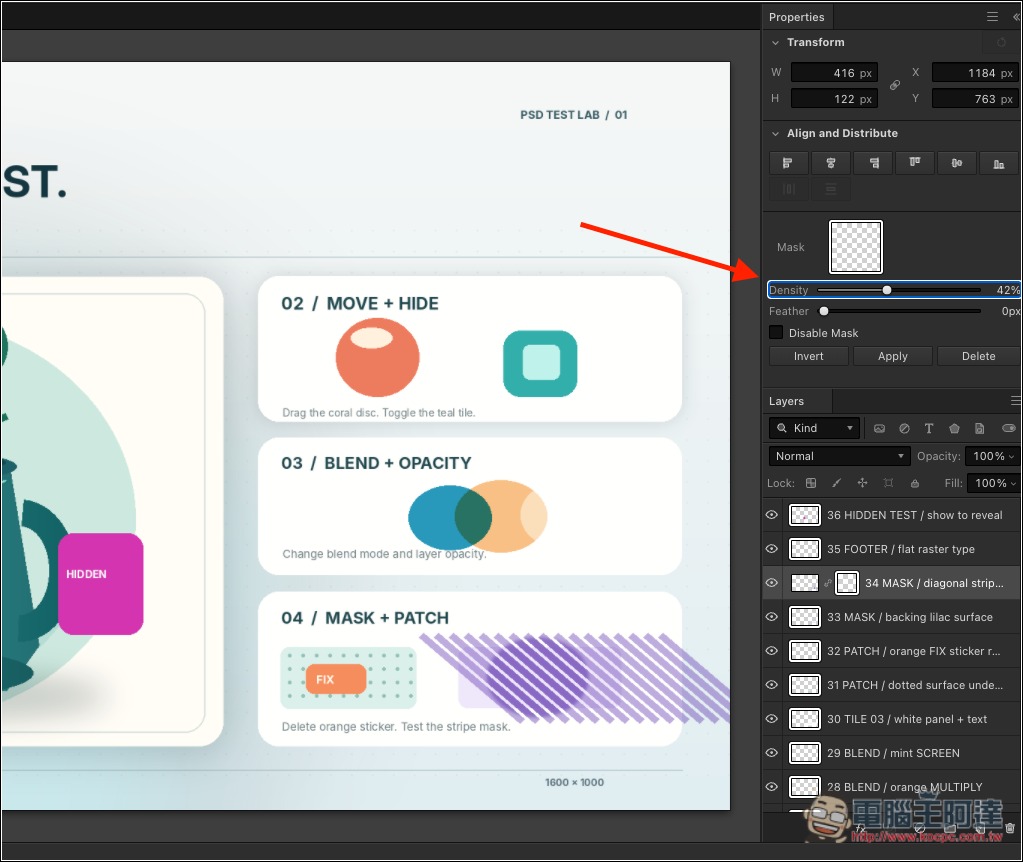Lock transparent pixels icon
This screenshot has height=862, width=1023.
811,483
